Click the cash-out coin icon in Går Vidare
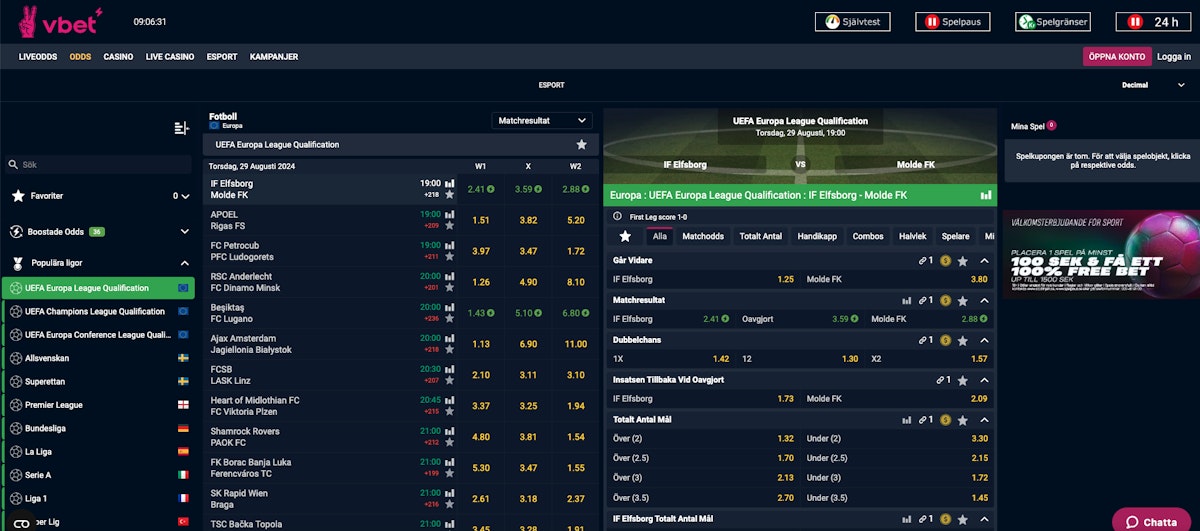 point(945,261)
